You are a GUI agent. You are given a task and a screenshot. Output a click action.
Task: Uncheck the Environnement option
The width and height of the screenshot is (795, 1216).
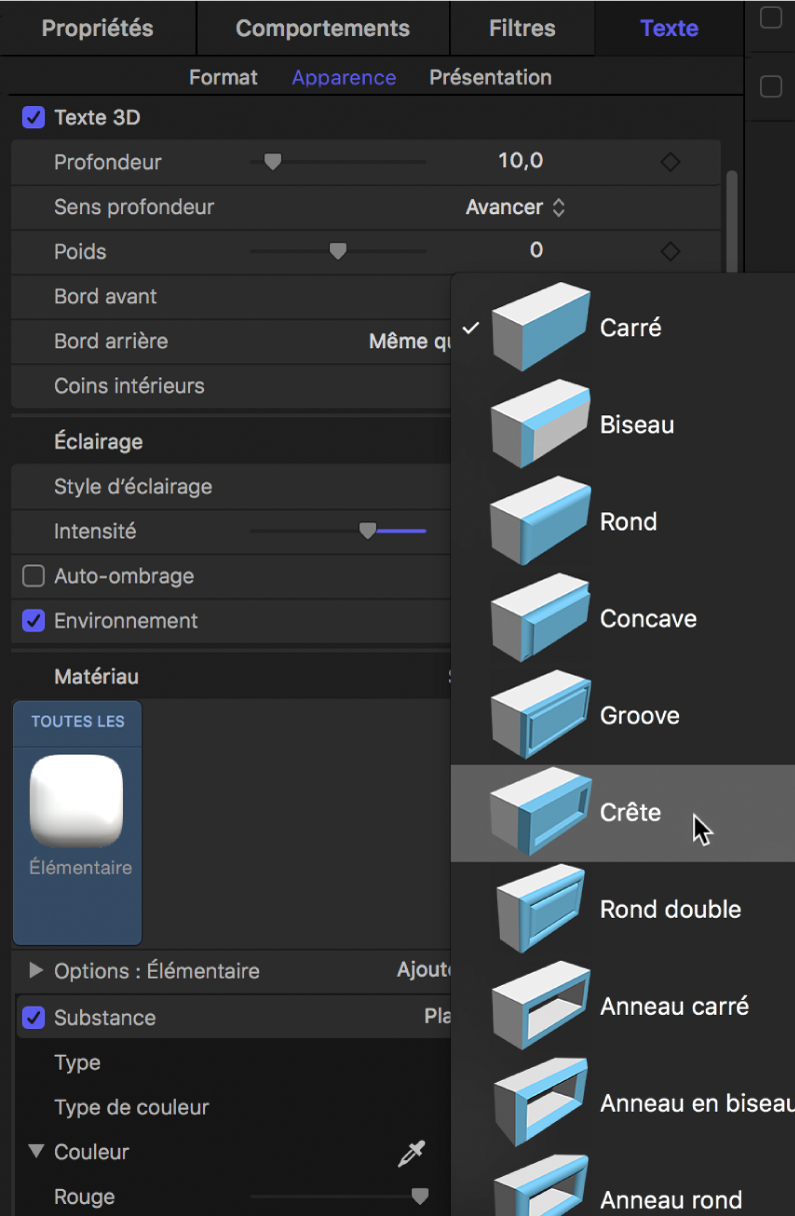point(31,620)
